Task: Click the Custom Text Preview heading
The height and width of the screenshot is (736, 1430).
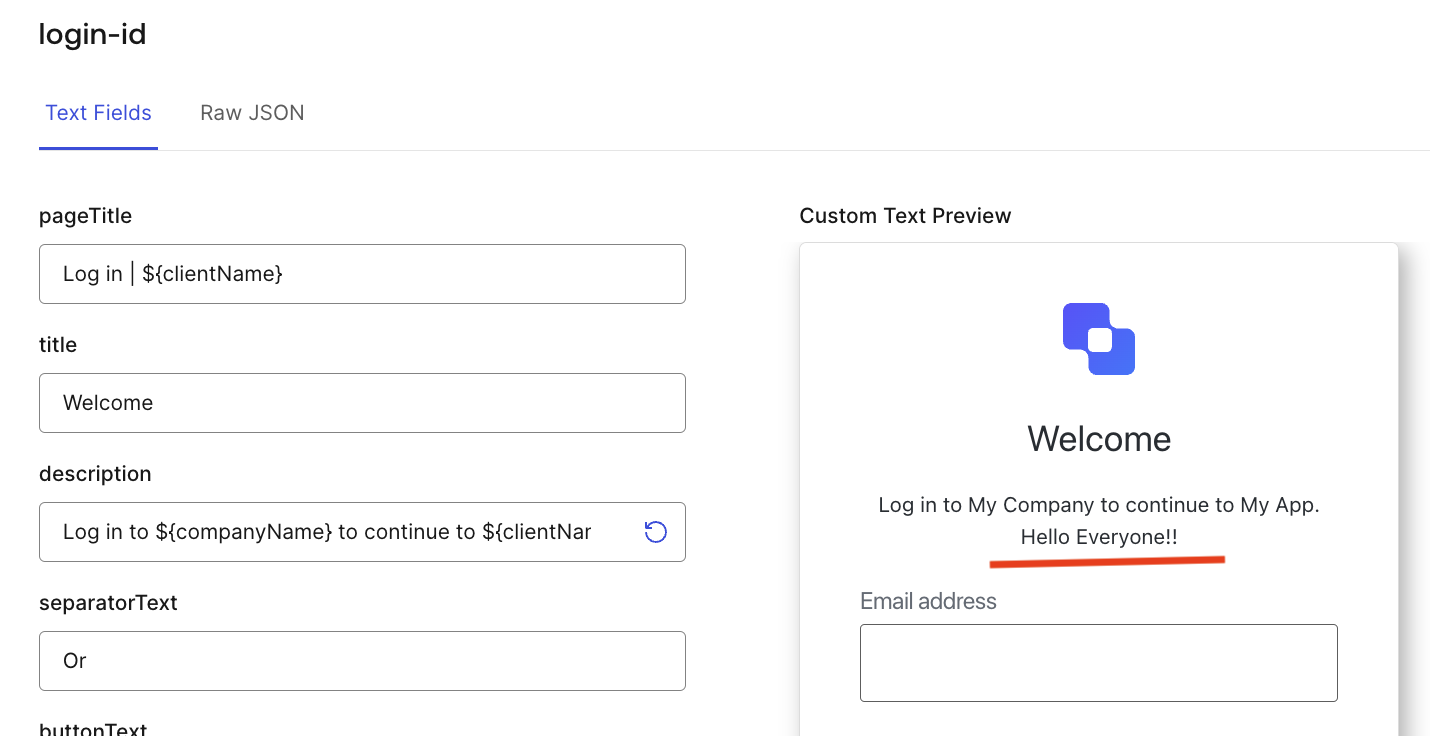Action: [905, 216]
